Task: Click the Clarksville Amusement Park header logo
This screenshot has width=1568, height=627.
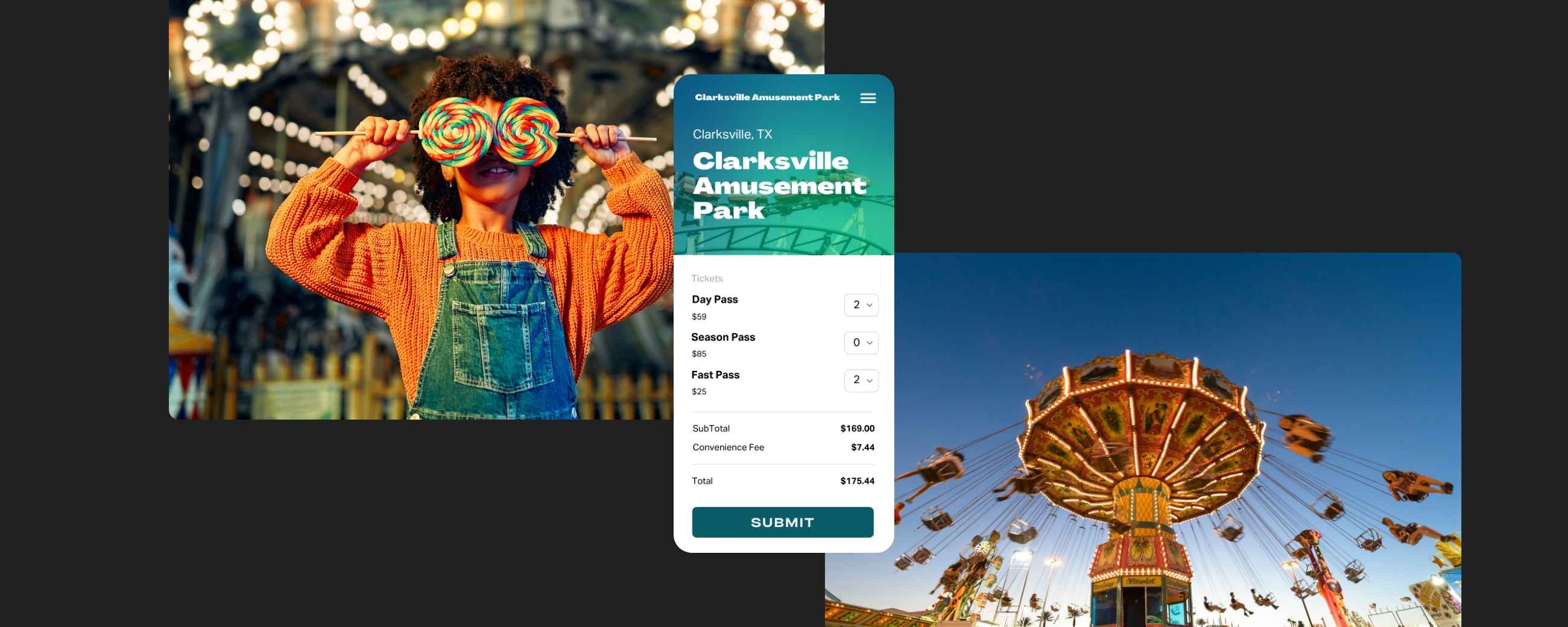Action: [767, 98]
